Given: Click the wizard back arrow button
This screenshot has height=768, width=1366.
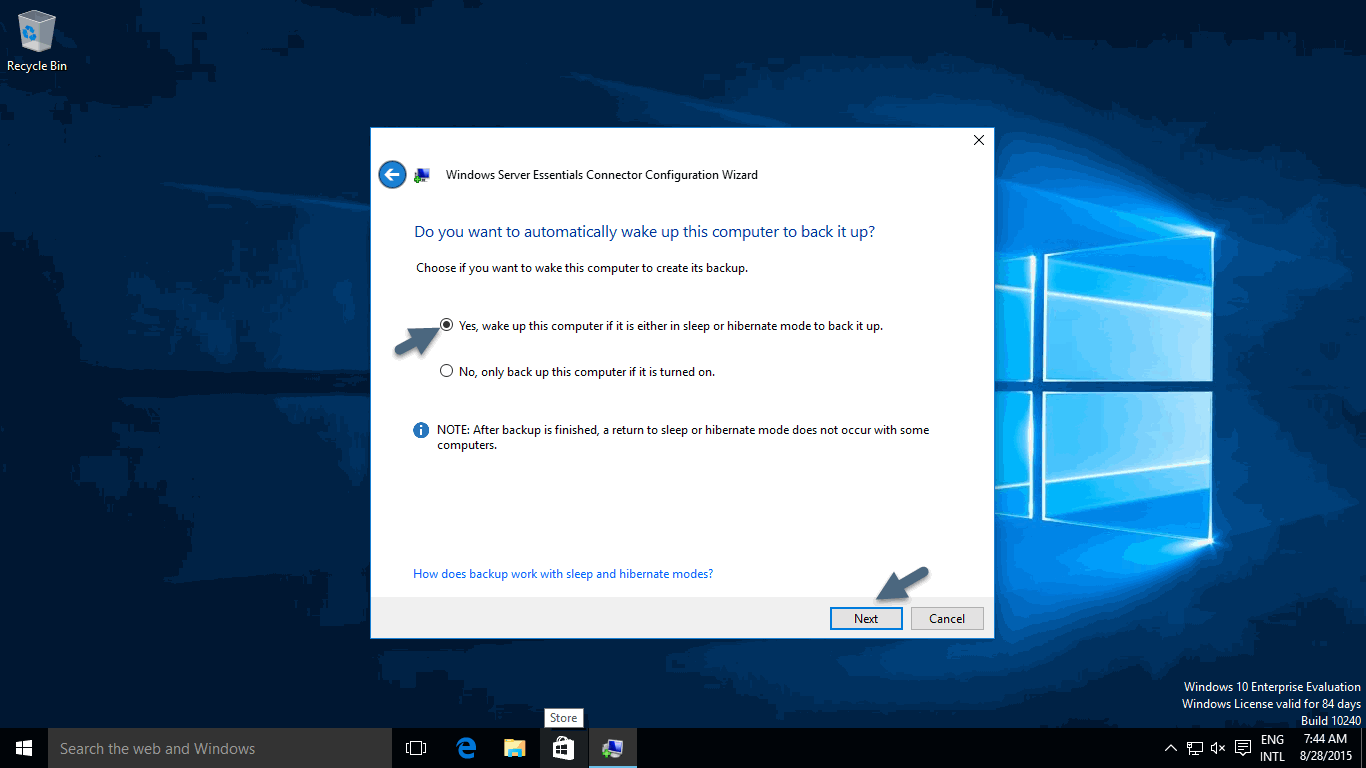Looking at the screenshot, I should point(392,175).
